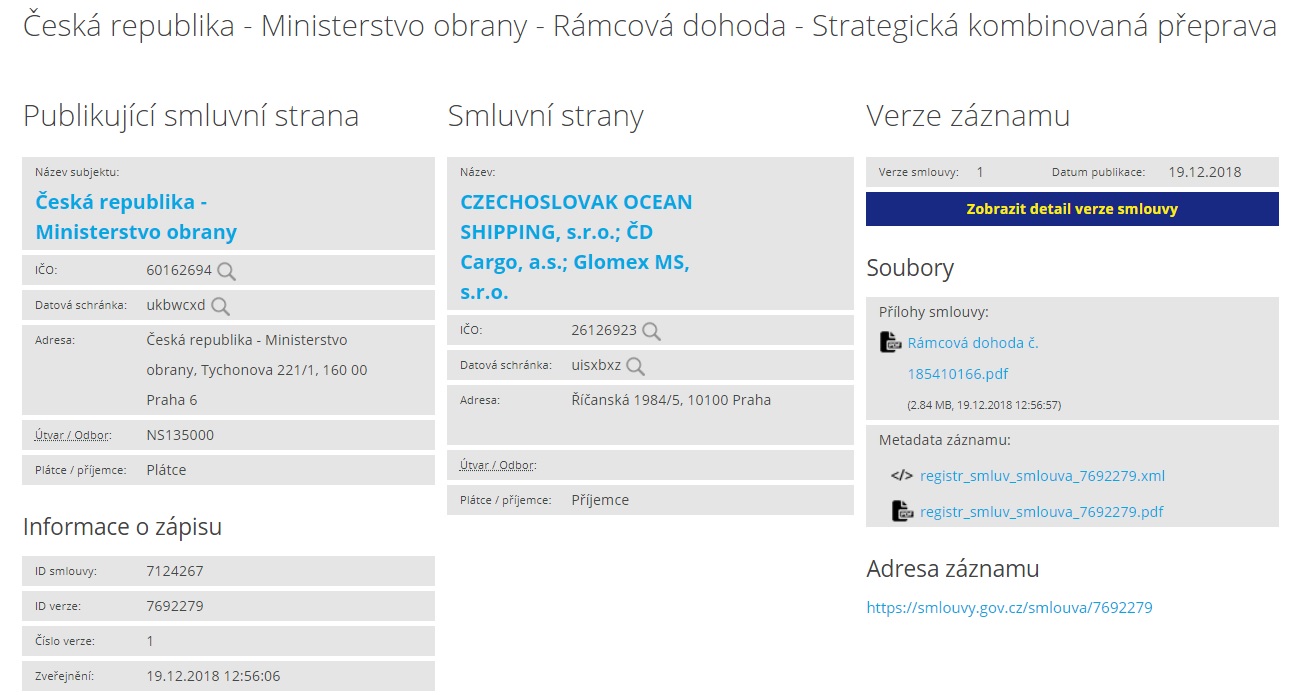The image size is (1310, 695).
Task: Click the PDF file icon for Rámcová dohoda attachment
Action: pyautogui.click(x=890, y=343)
